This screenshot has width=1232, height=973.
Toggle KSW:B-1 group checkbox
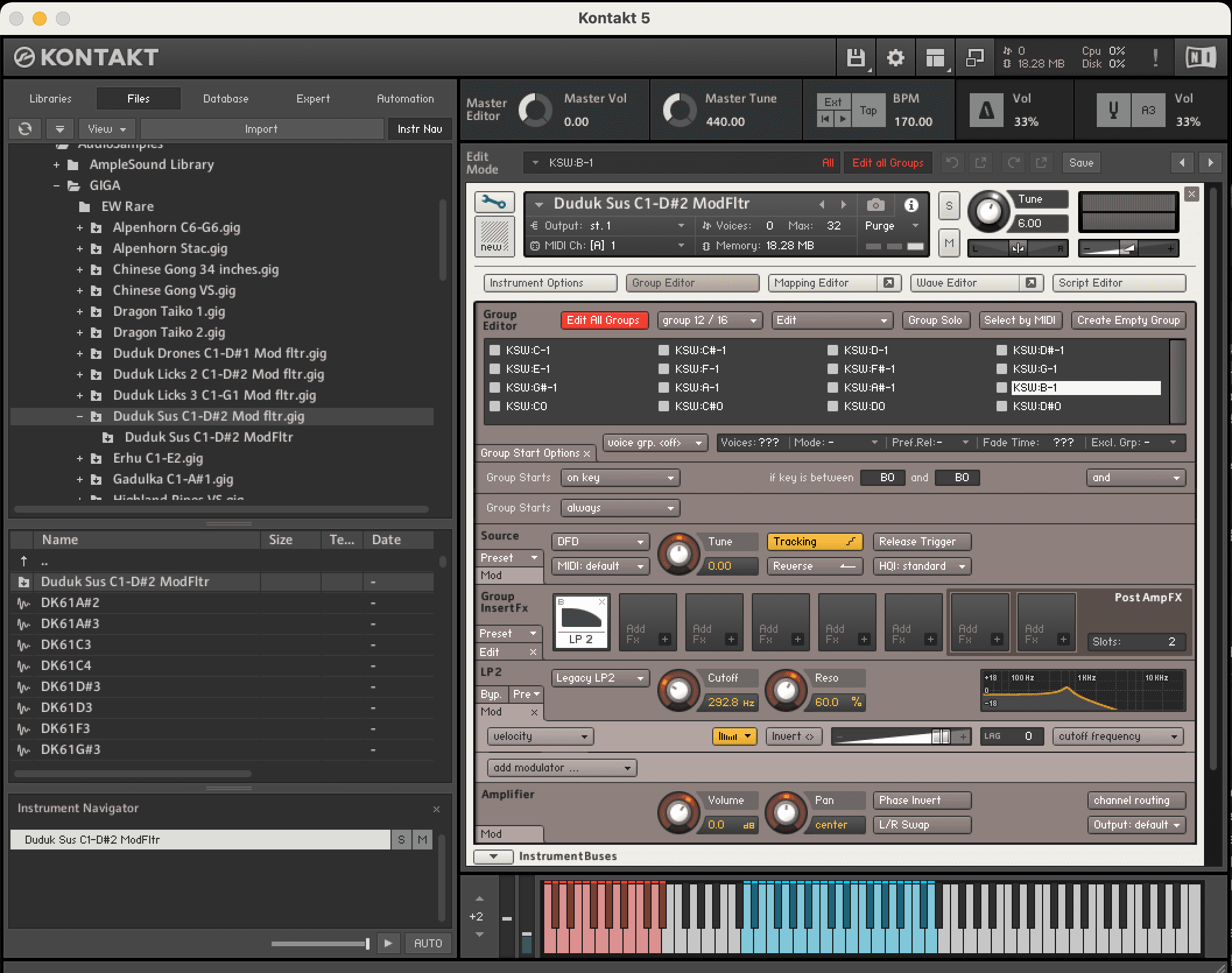point(1002,387)
